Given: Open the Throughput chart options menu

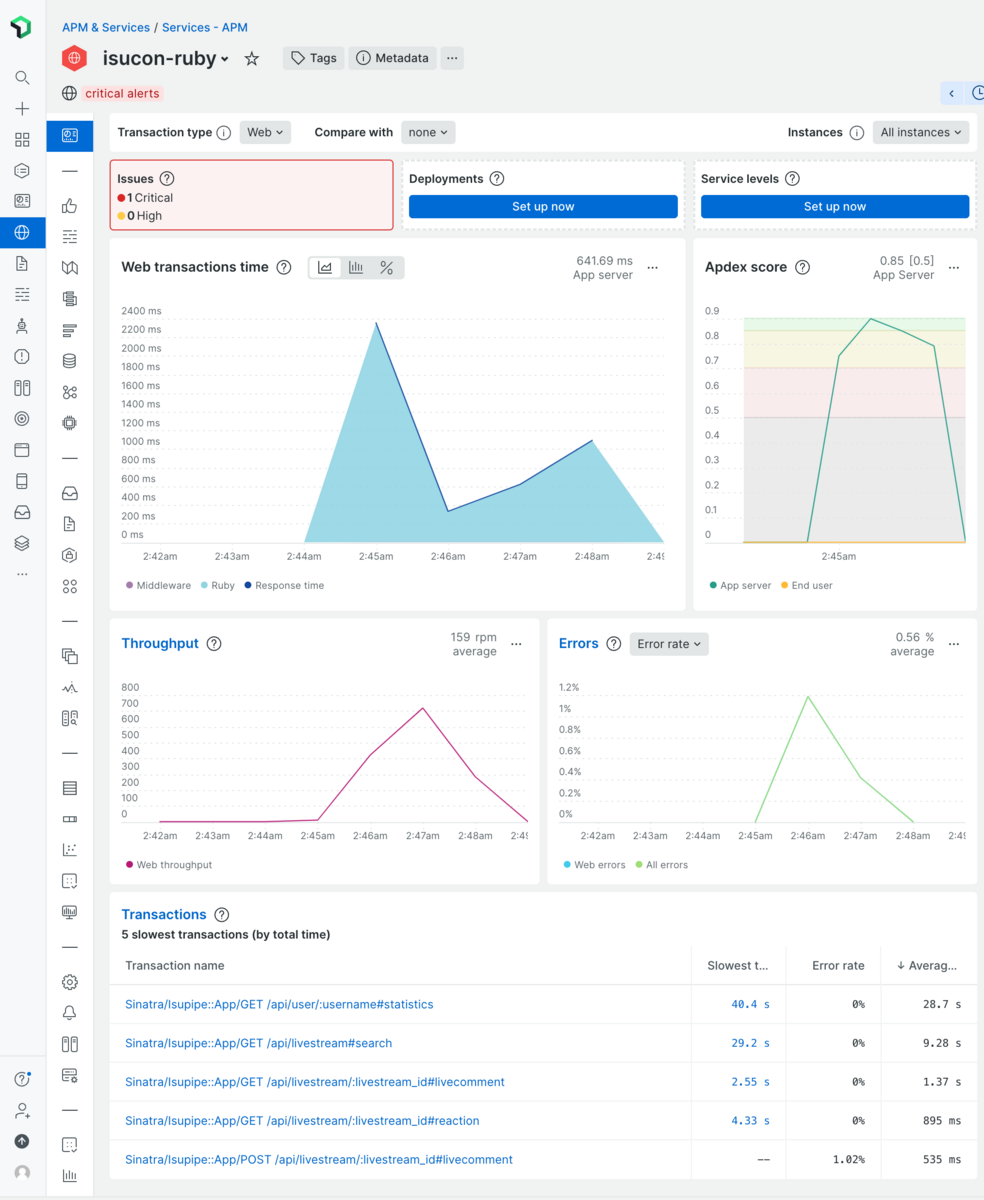Looking at the screenshot, I should tap(516, 644).
